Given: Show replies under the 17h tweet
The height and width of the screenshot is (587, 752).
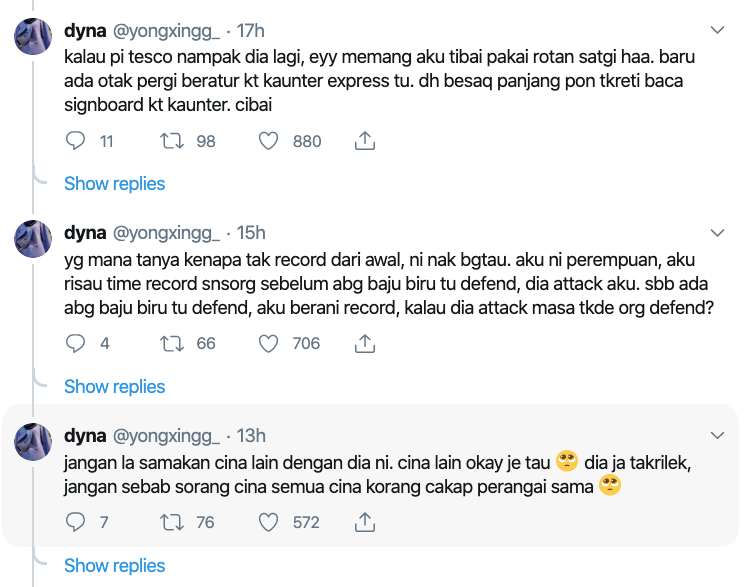Looking at the screenshot, I should (x=114, y=184).
